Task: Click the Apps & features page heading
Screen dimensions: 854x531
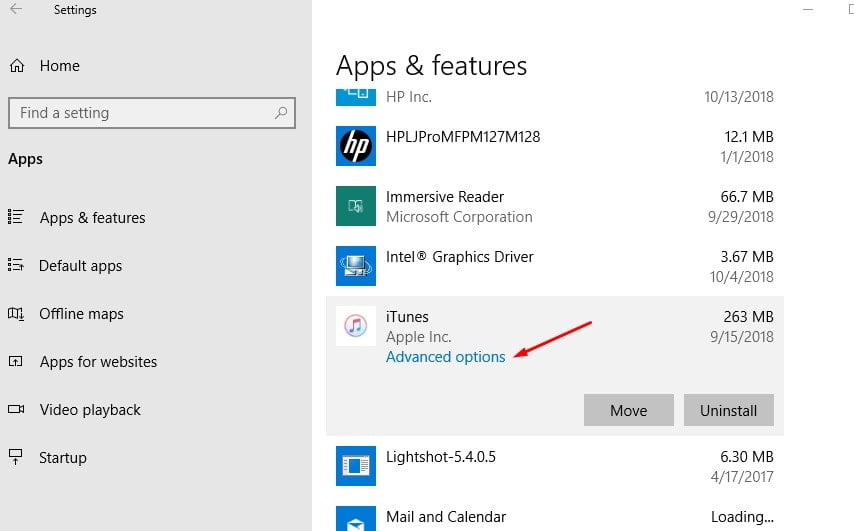Action: pos(431,66)
